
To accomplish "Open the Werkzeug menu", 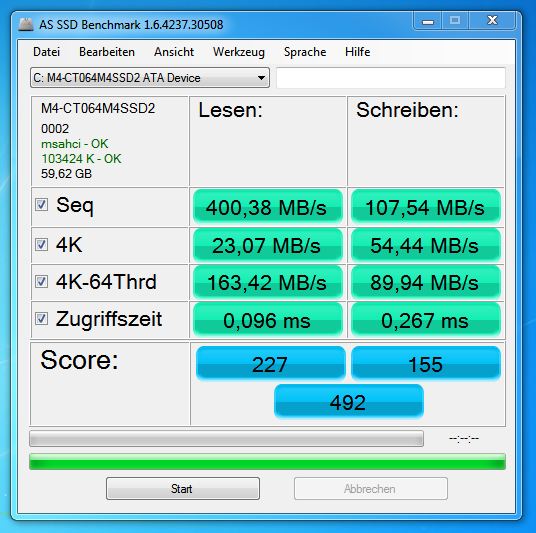I will (x=239, y=52).
